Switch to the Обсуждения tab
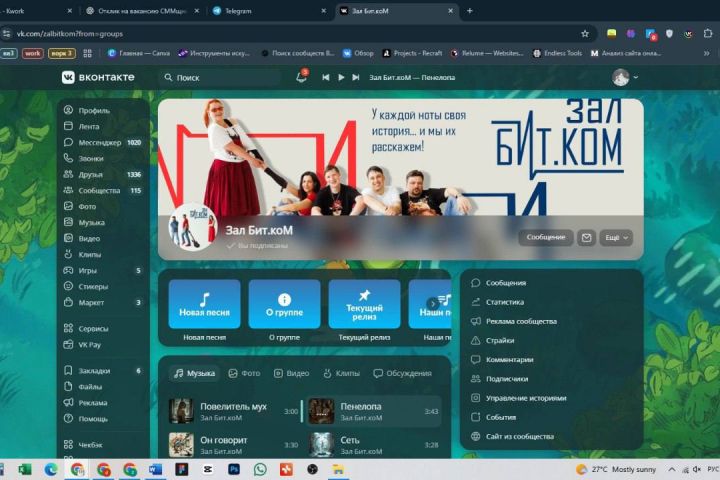This screenshot has height=480, width=720. (402, 373)
